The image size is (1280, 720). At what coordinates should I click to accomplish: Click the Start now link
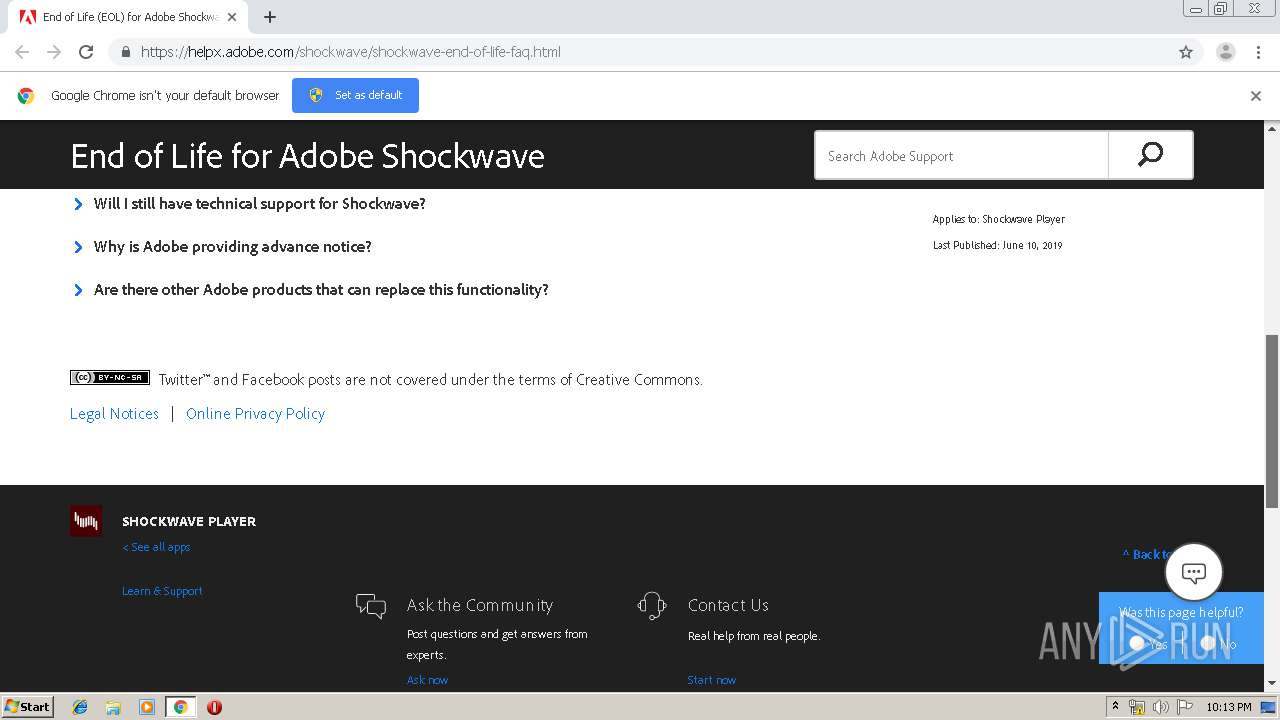coord(711,680)
